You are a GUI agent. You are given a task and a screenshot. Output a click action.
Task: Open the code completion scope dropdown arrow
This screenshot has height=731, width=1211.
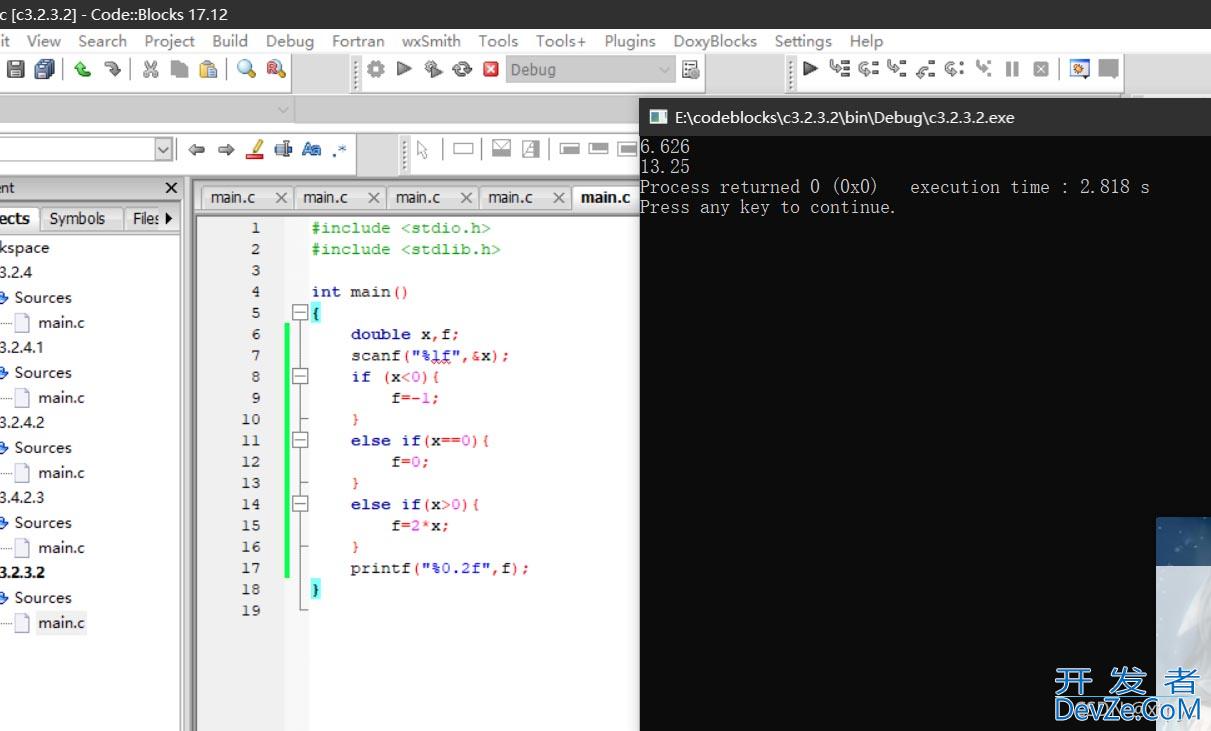point(283,109)
